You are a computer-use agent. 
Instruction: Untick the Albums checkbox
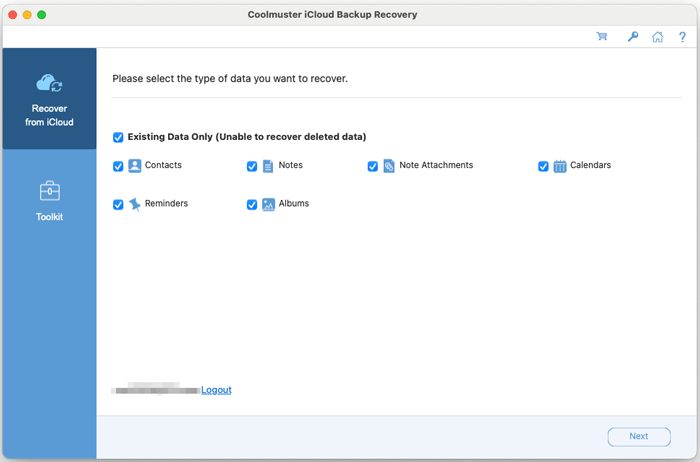pyautogui.click(x=252, y=204)
